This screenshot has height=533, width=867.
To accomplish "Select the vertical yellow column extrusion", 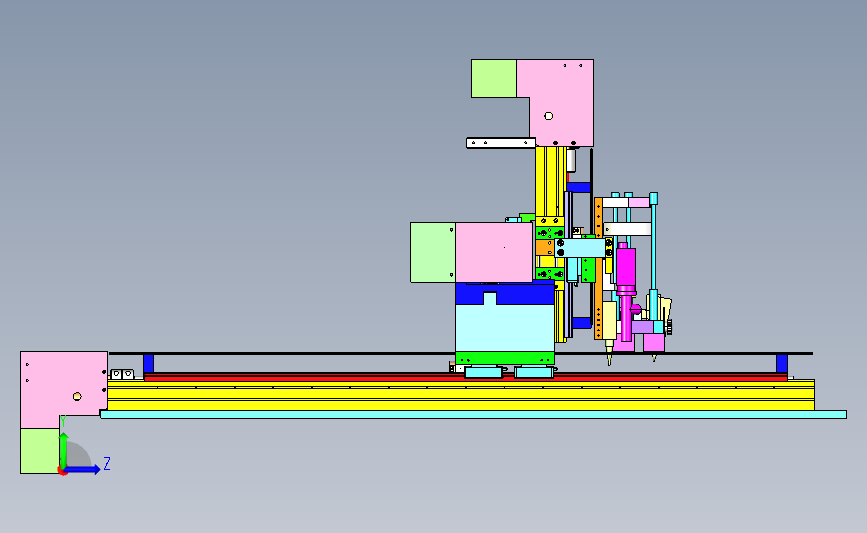I will [x=550, y=181].
